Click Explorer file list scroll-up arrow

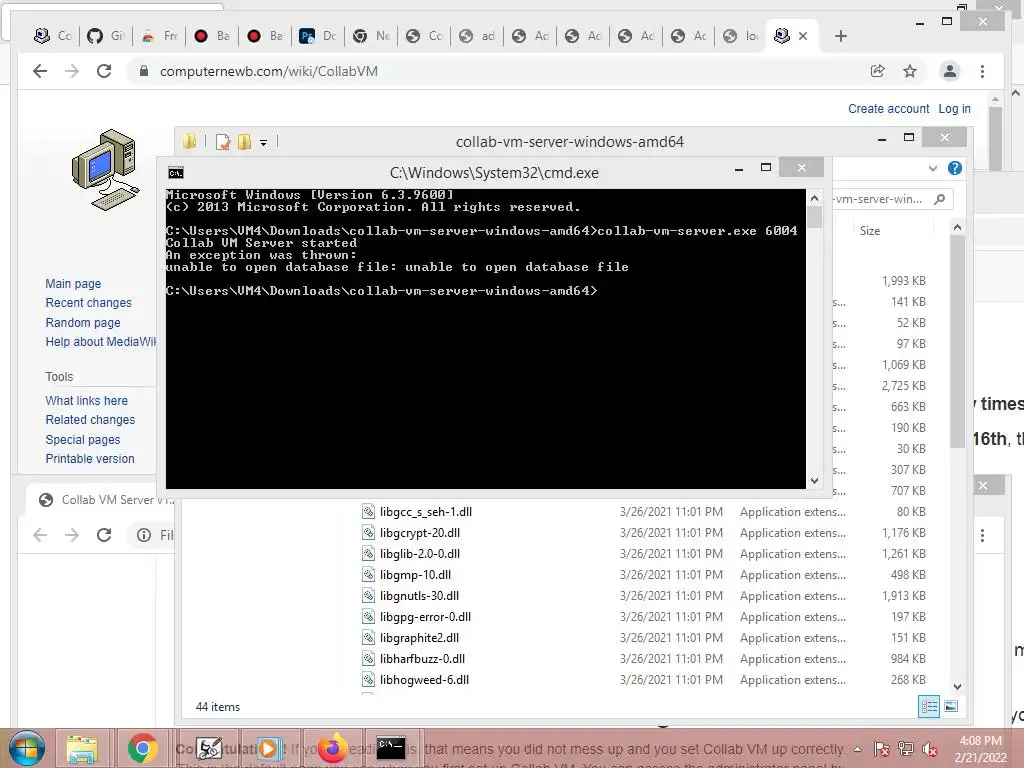(x=957, y=227)
